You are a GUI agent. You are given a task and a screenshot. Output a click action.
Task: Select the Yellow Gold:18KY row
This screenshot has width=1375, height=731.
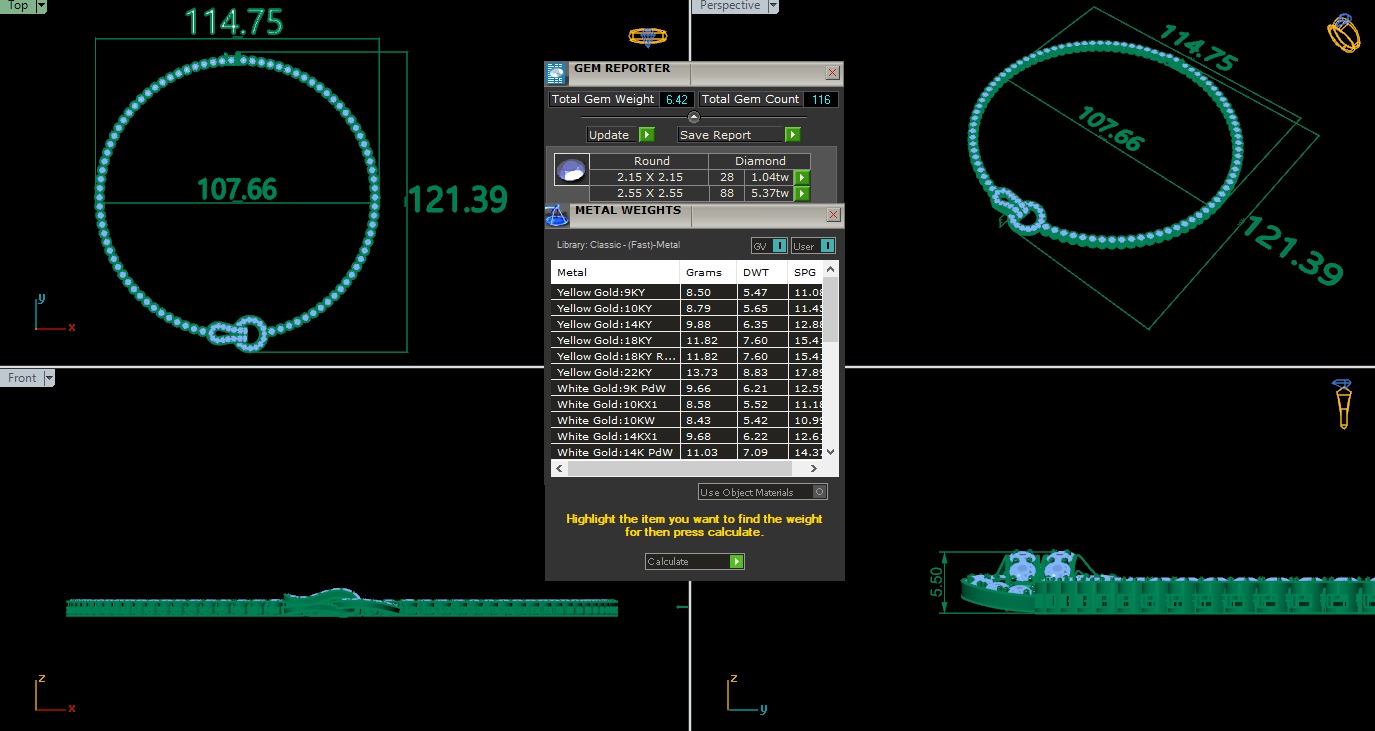coord(688,340)
